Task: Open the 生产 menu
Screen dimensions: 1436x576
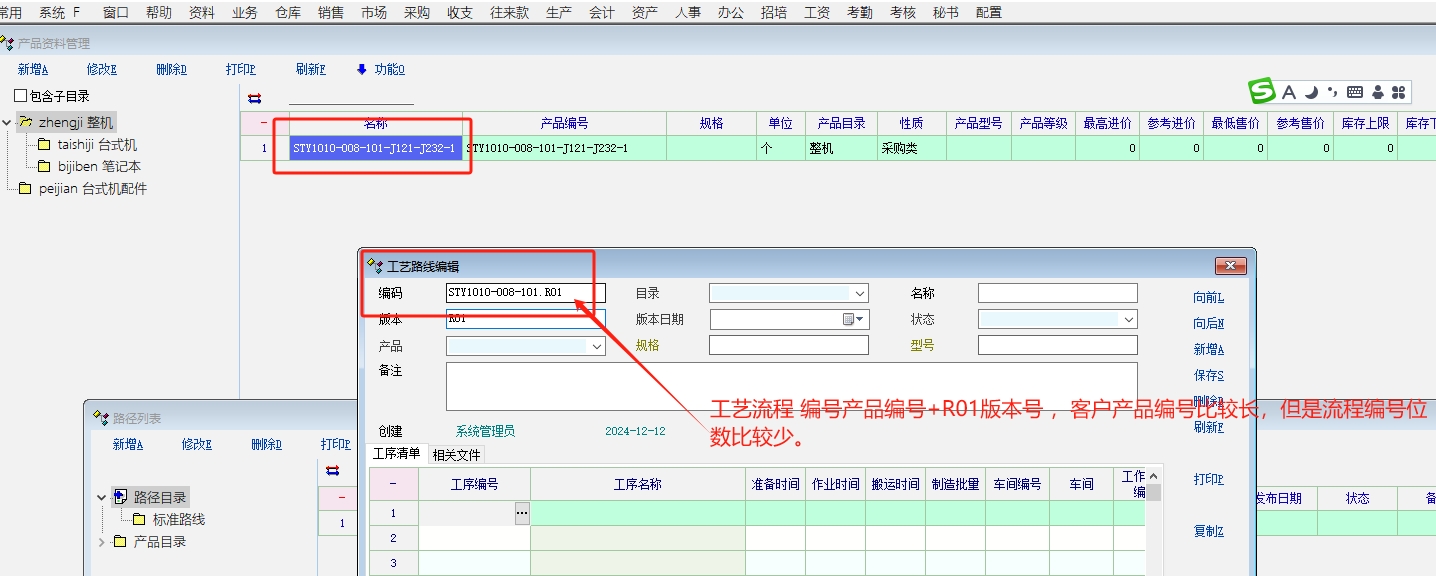Action: [560, 12]
